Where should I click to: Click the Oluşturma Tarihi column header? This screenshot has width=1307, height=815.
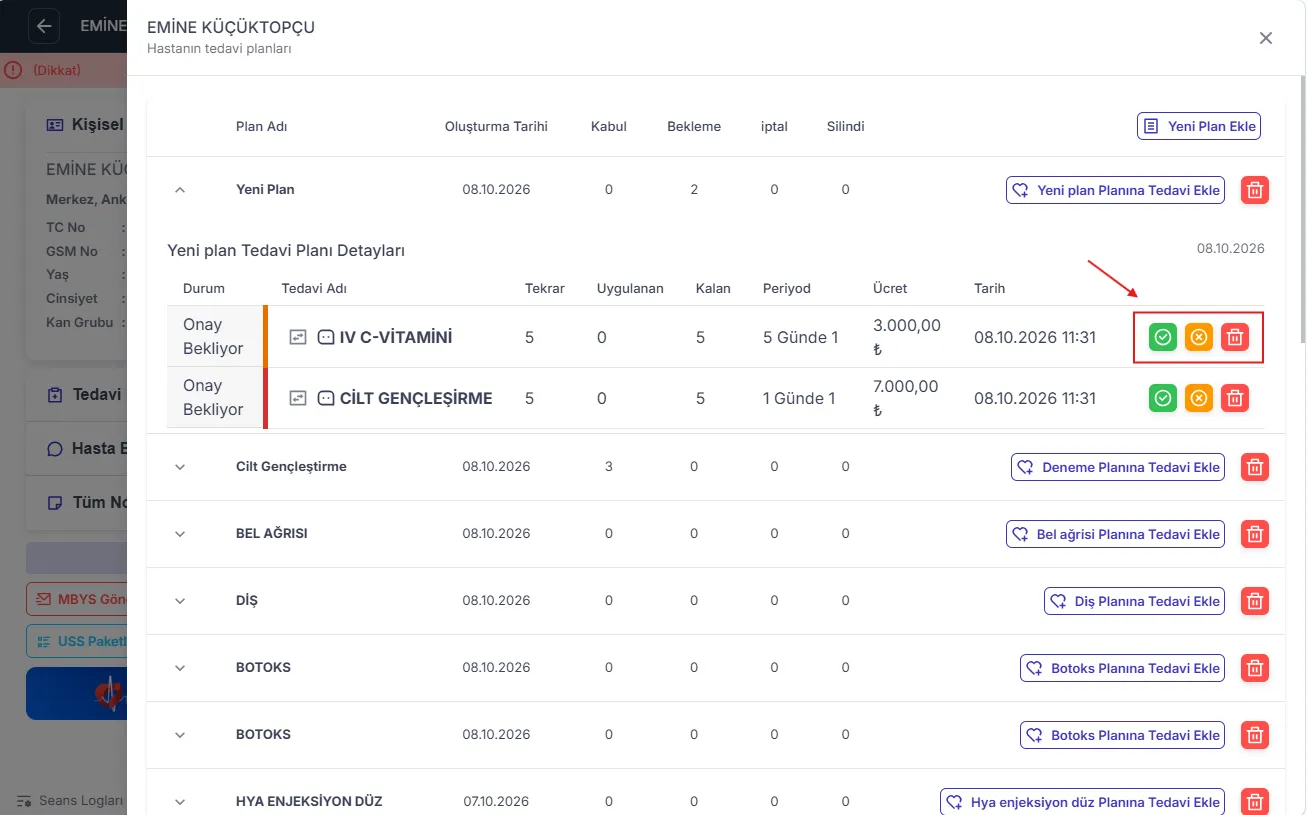point(496,126)
